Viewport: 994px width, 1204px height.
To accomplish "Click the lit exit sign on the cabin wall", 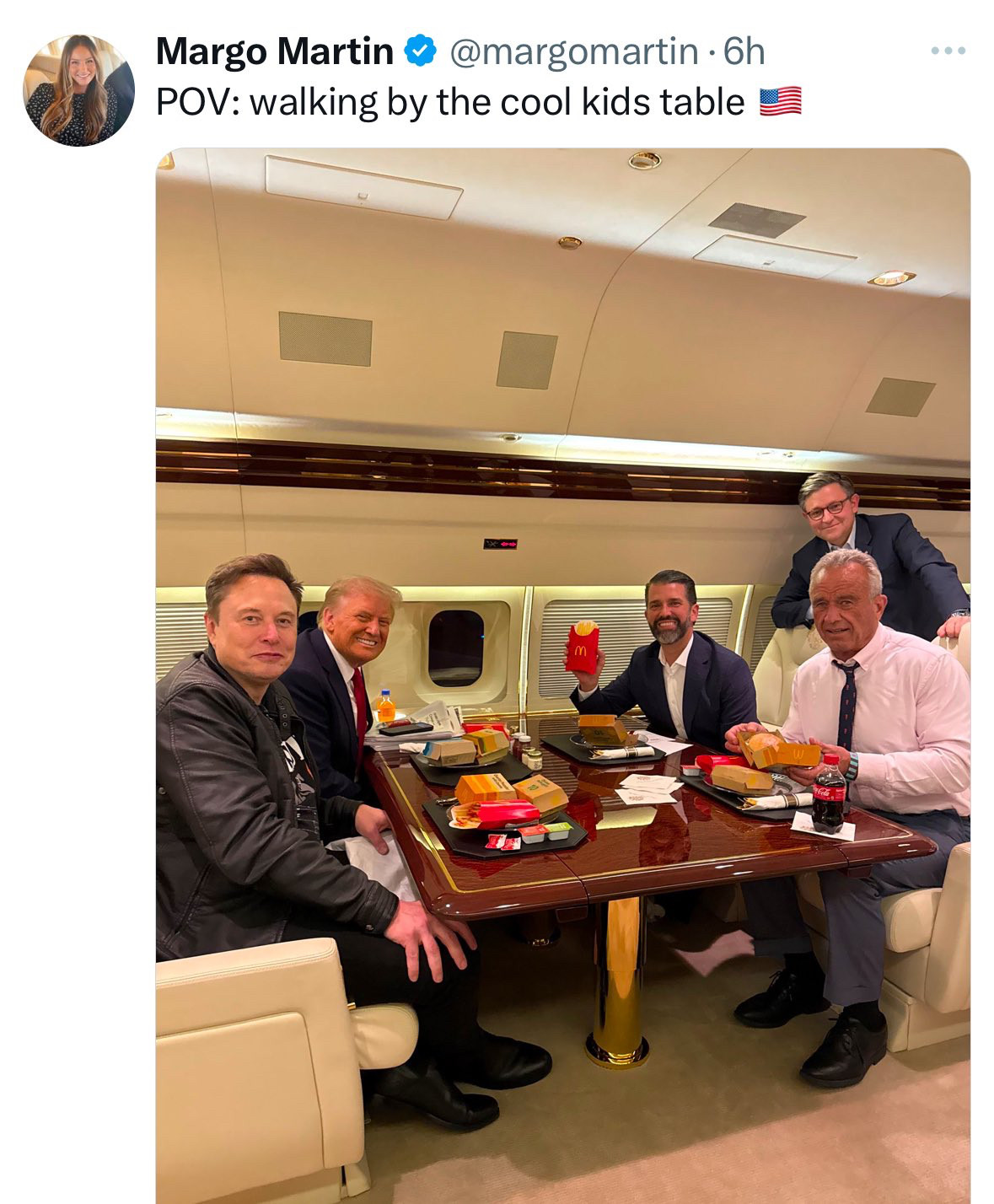I will 500,544.
